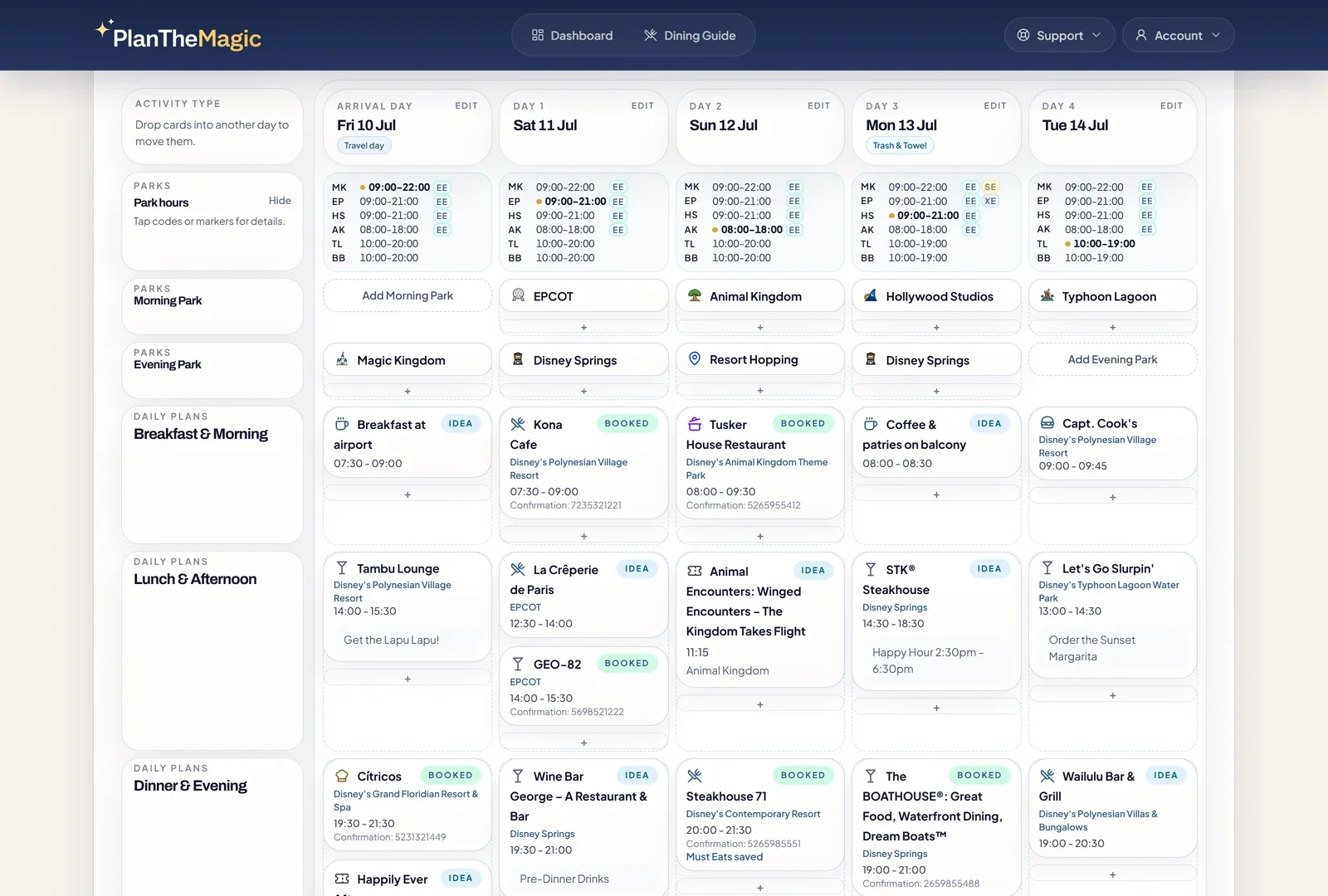The image size is (1328, 896).
Task: Toggle Breakfast at airport IDEA badge
Action: tap(461, 424)
